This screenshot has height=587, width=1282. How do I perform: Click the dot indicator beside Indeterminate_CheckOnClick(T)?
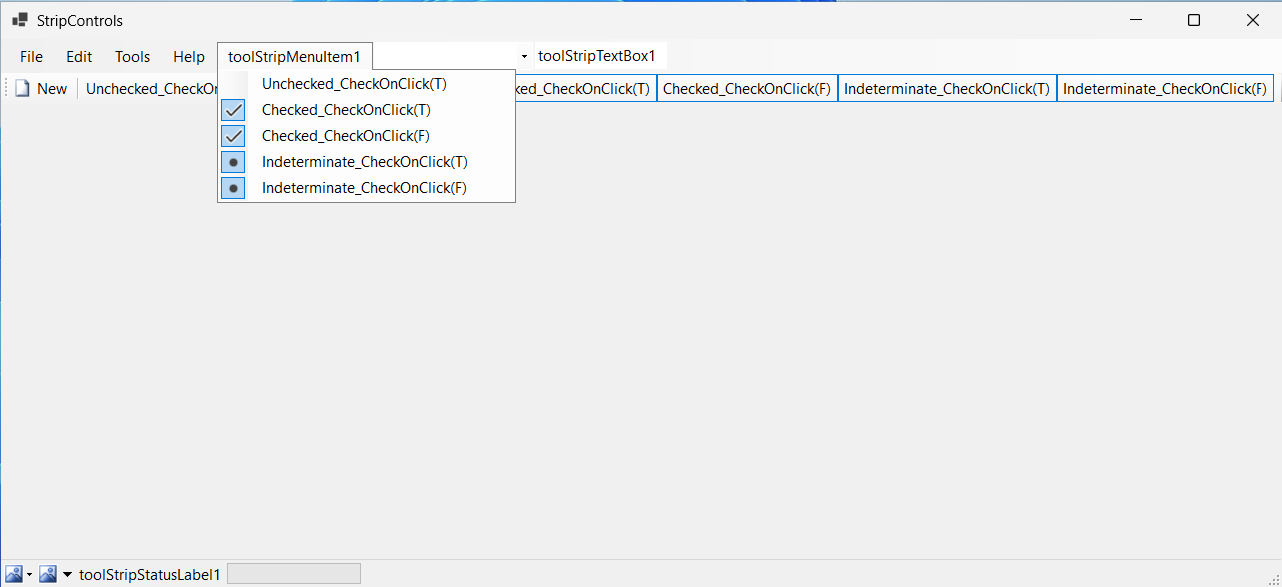(x=233, y=161)
